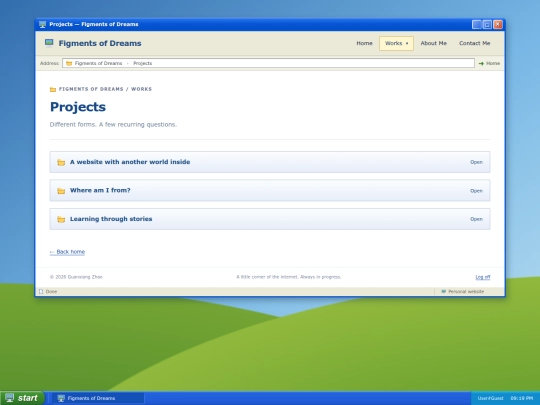Click the monitor icon beside Figments of Dreams heading
This screenshot has height=405, width=540.
(x=49, y=43)
